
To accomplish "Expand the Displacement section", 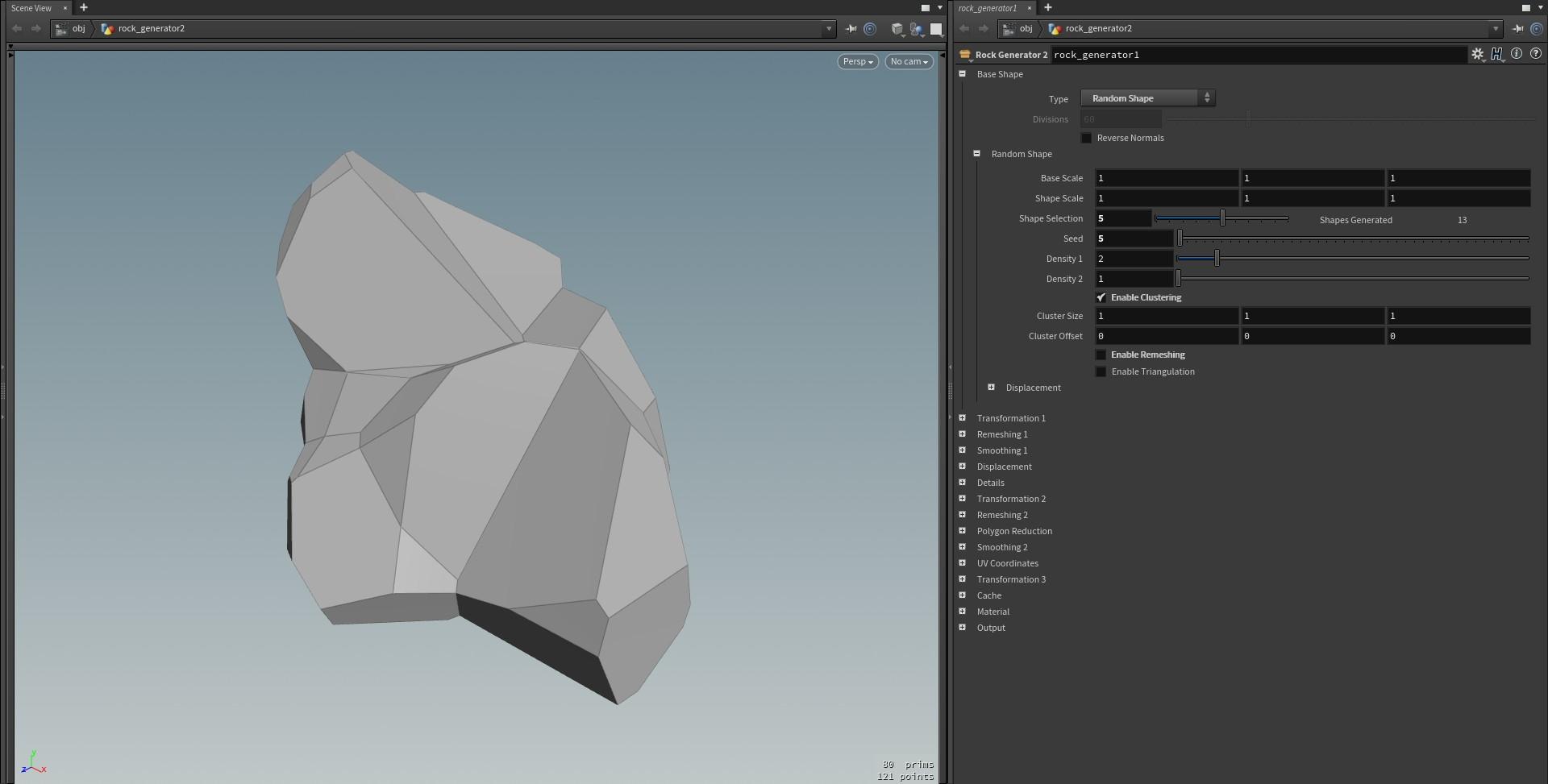I will [992, 388].
